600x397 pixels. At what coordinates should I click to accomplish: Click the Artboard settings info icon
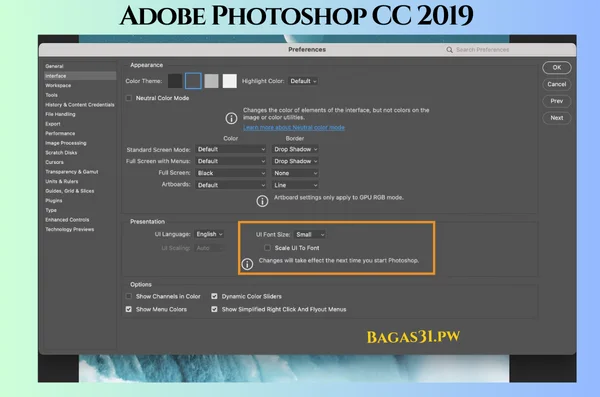tap(262, 201)
